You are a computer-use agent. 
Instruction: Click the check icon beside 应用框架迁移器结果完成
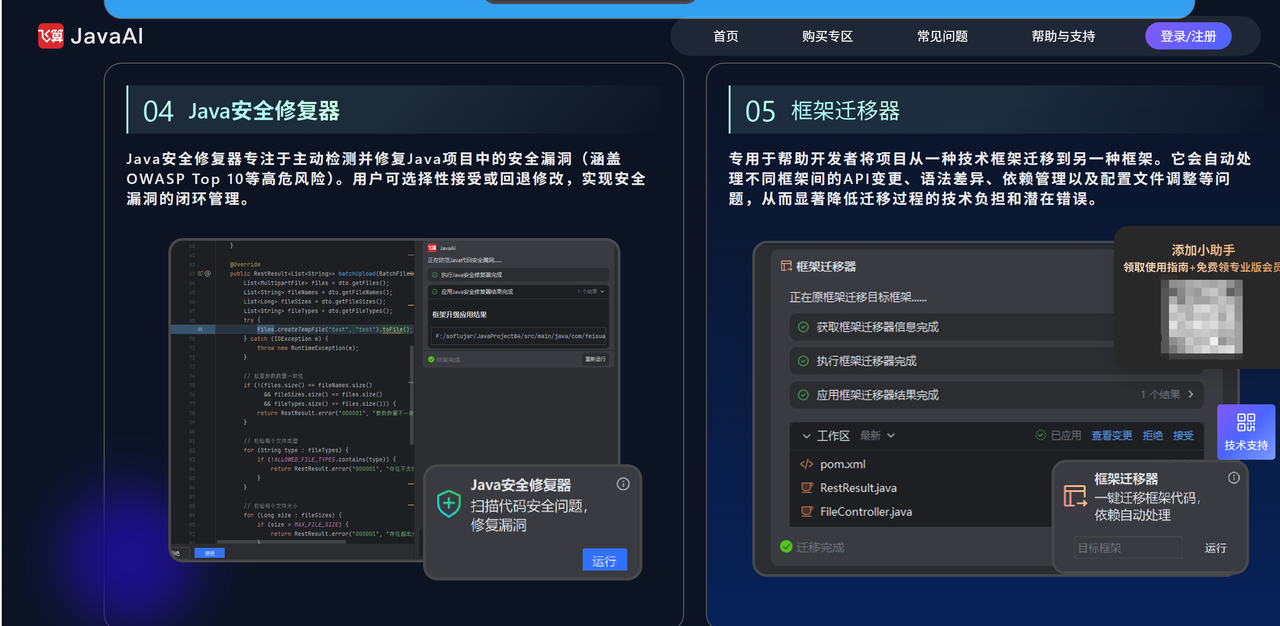[x=803, y=395]
